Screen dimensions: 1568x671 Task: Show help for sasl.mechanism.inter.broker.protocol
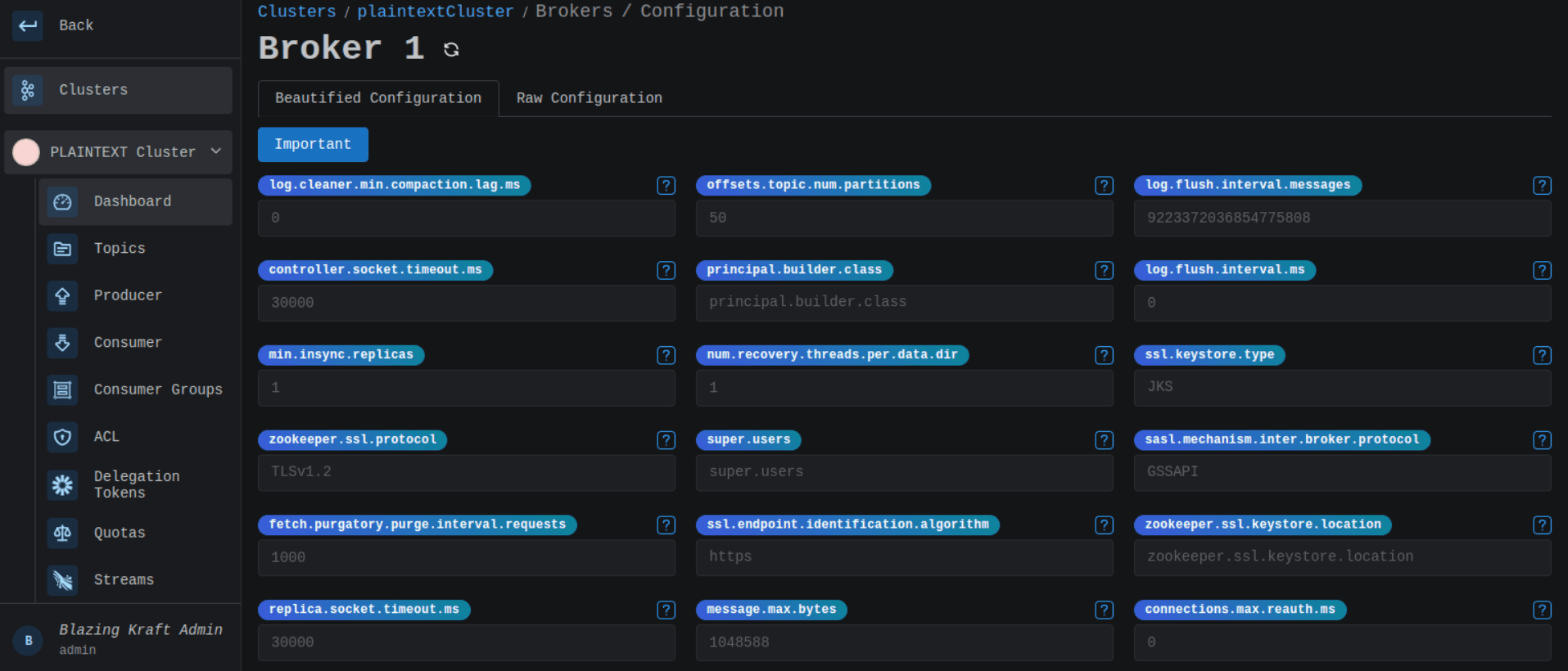1543,440
